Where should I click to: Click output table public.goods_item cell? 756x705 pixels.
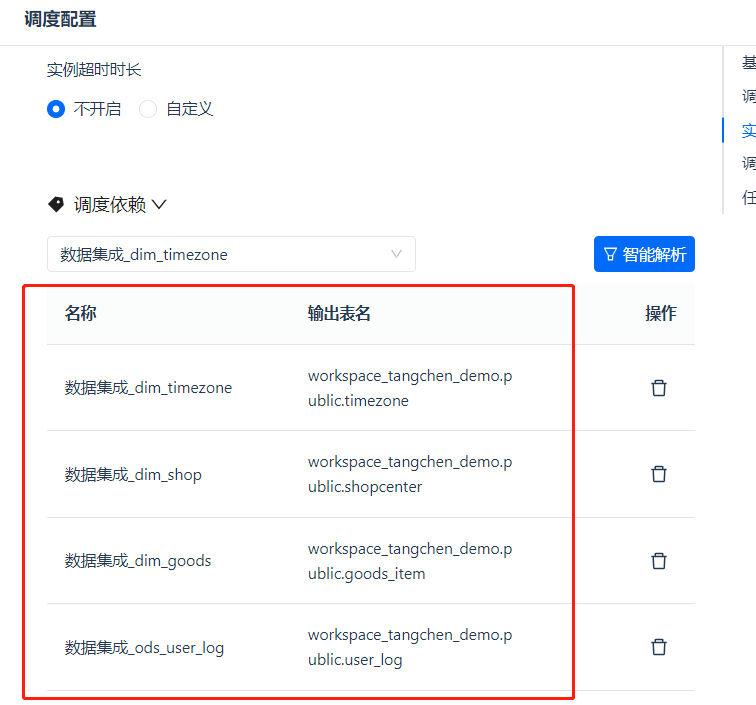pos(410,561)
